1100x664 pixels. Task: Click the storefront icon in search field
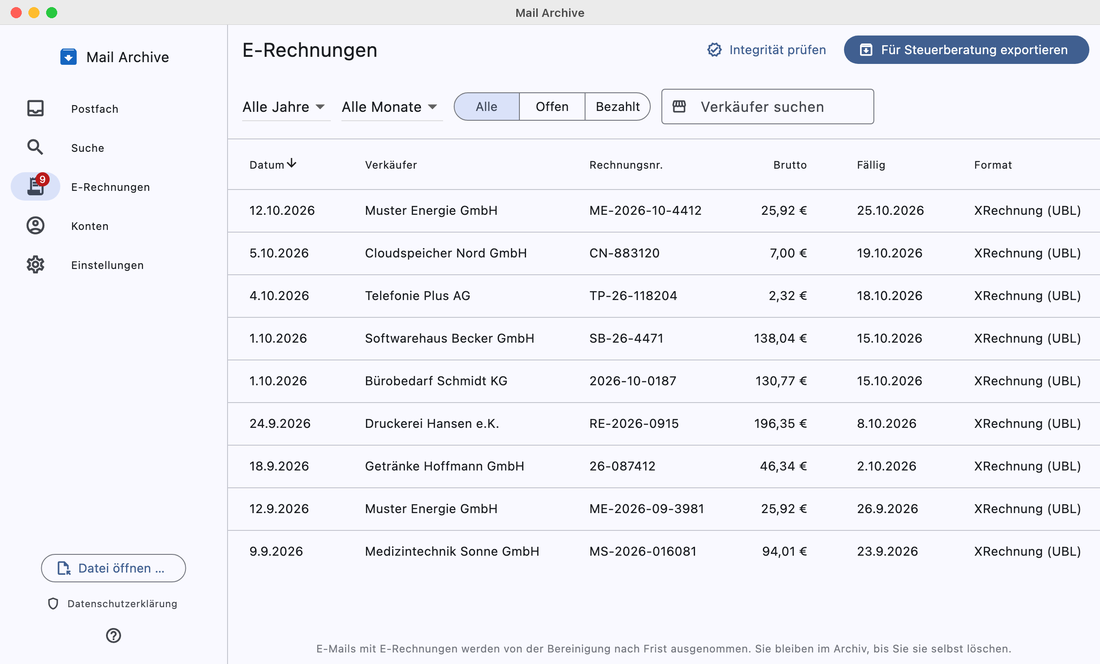679,107
